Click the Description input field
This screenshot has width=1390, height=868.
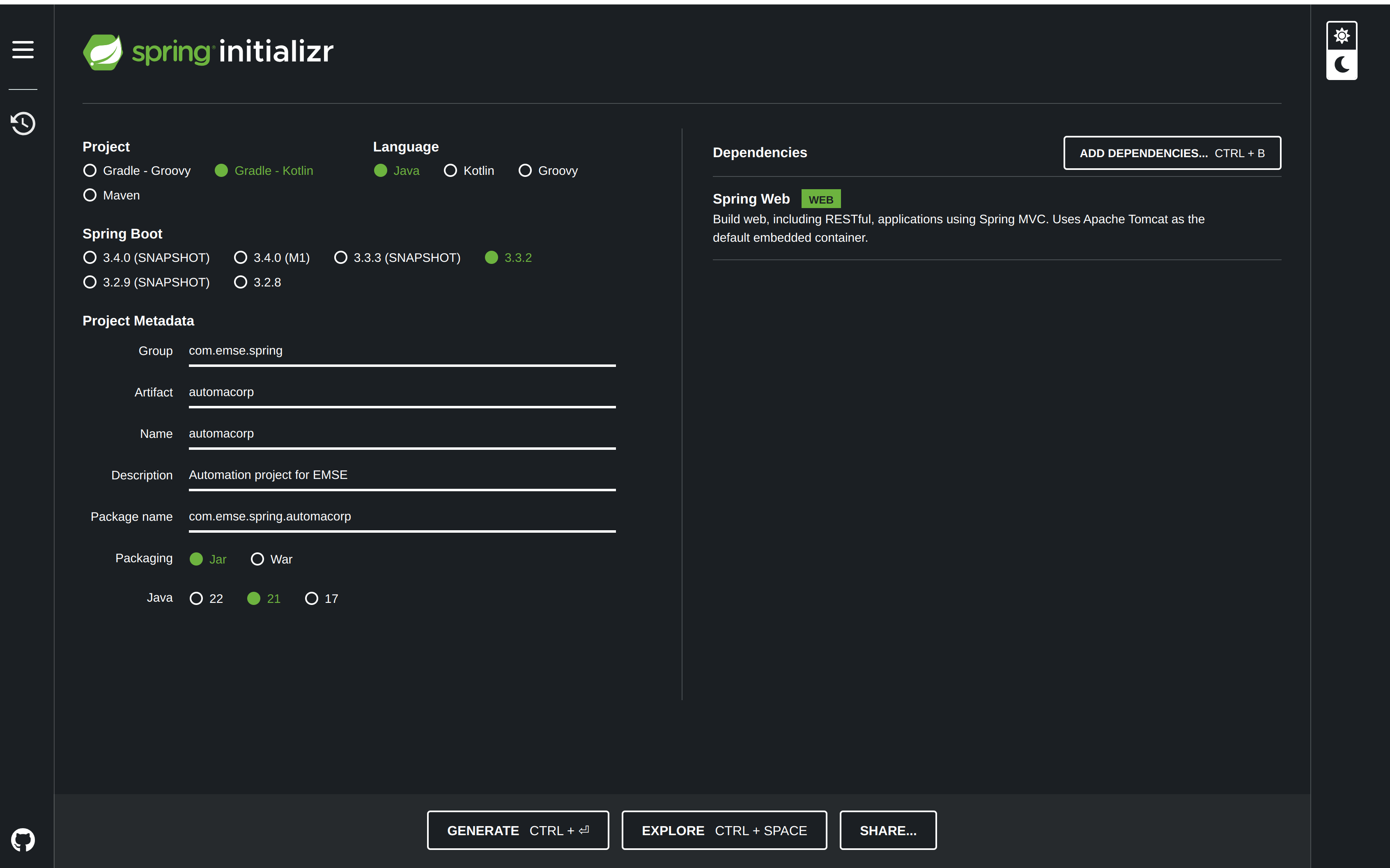[402, 475]
